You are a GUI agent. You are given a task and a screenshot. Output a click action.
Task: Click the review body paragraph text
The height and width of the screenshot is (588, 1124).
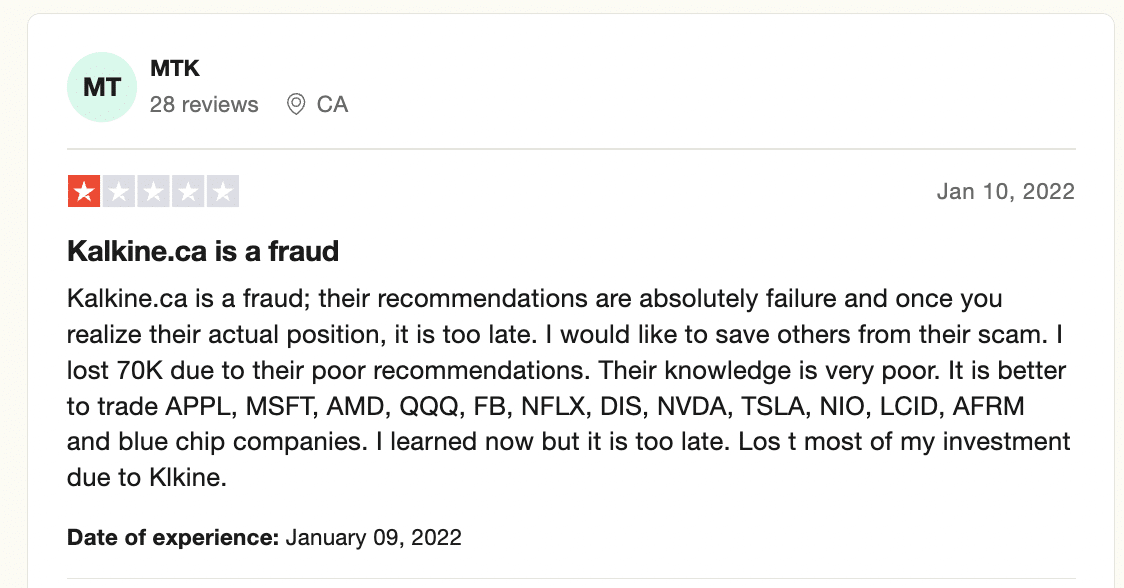pyautogui.click(x=568, y=388)
